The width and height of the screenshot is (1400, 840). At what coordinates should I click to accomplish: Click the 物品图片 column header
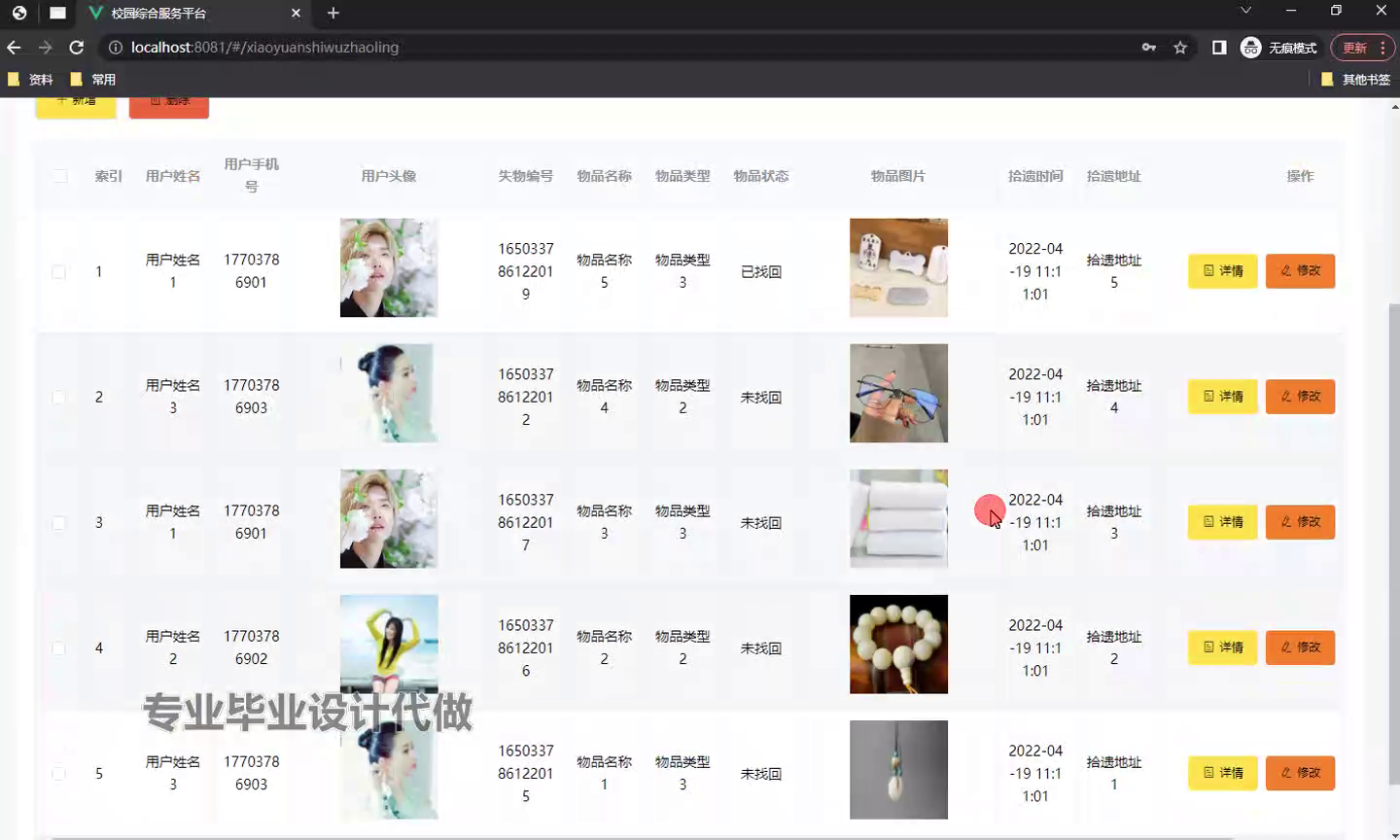898,176
